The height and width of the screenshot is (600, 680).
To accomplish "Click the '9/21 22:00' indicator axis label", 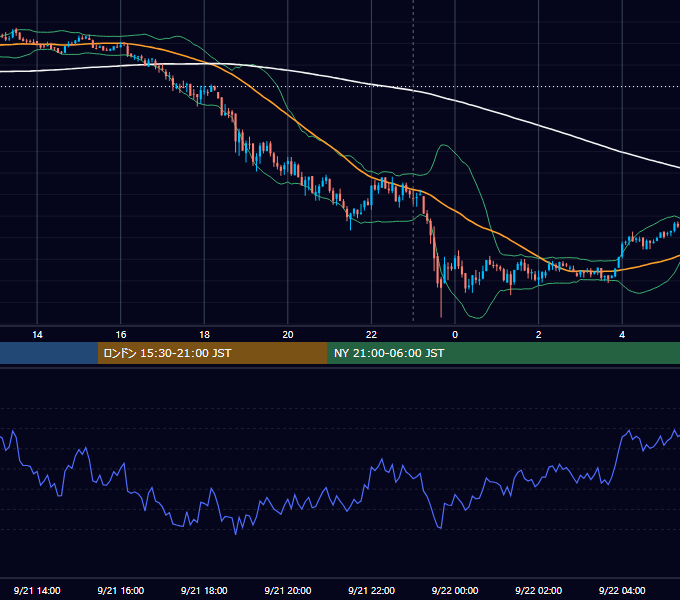I will coord(371,590).
